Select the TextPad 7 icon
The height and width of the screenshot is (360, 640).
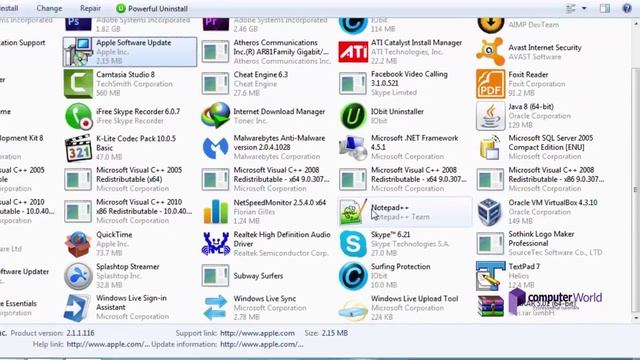click(490, 276)
